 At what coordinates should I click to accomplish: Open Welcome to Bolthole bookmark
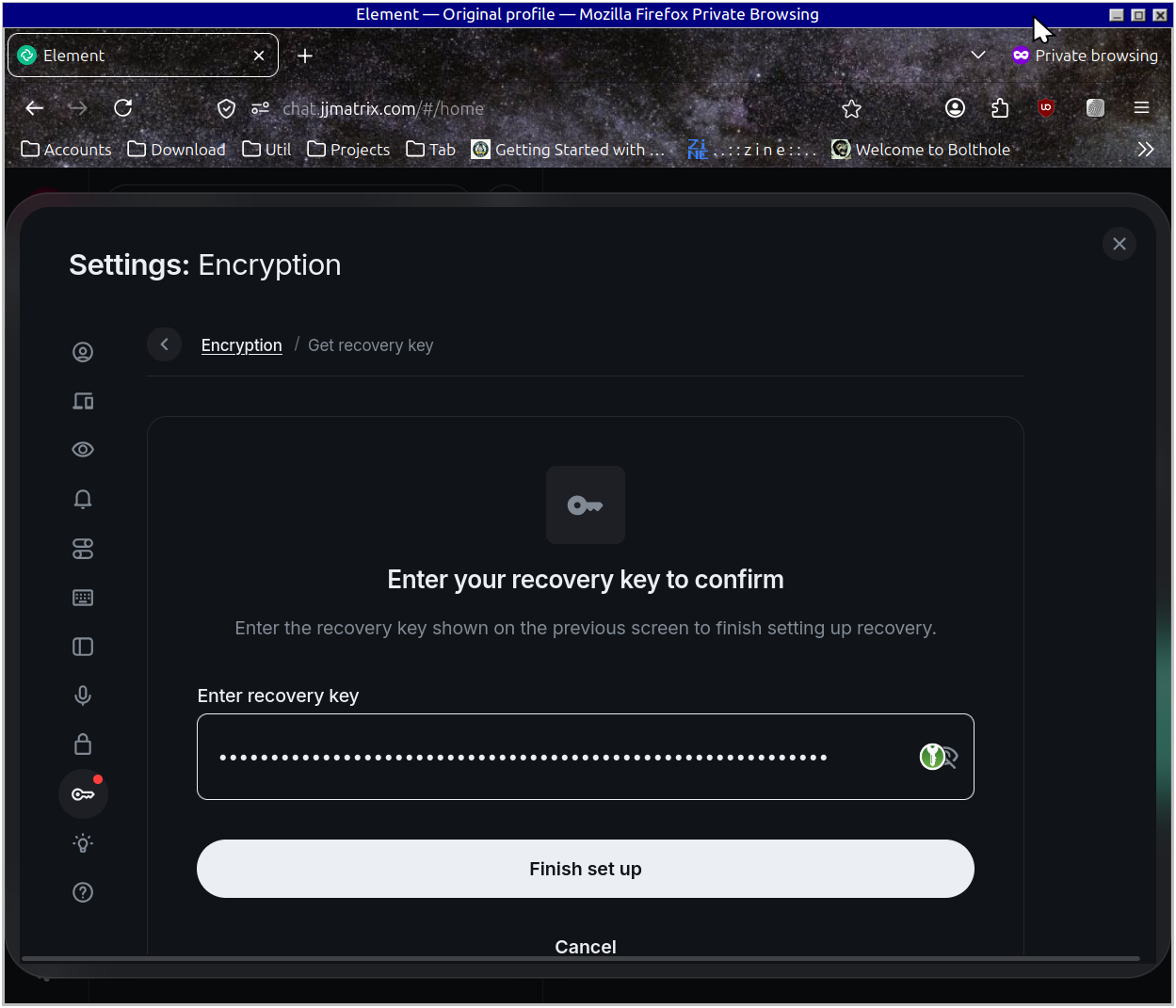tap(921, 149)
